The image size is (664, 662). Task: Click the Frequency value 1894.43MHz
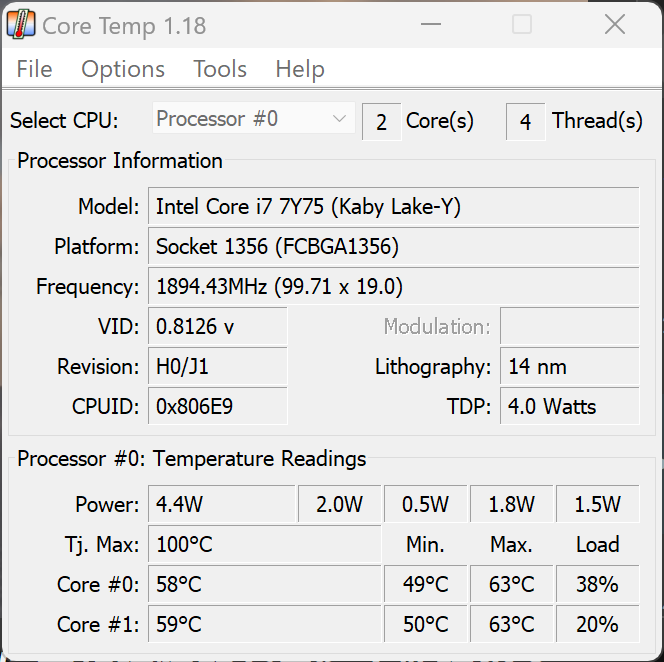(x=393, y=286)
